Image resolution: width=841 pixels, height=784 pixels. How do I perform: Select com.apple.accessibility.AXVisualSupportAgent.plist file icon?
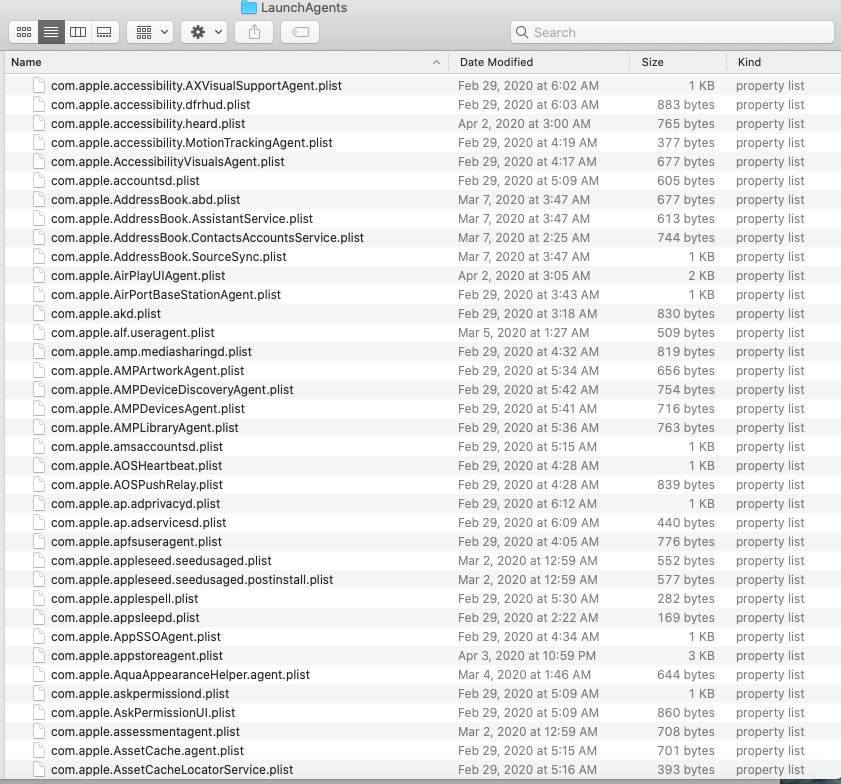point(39,86)
